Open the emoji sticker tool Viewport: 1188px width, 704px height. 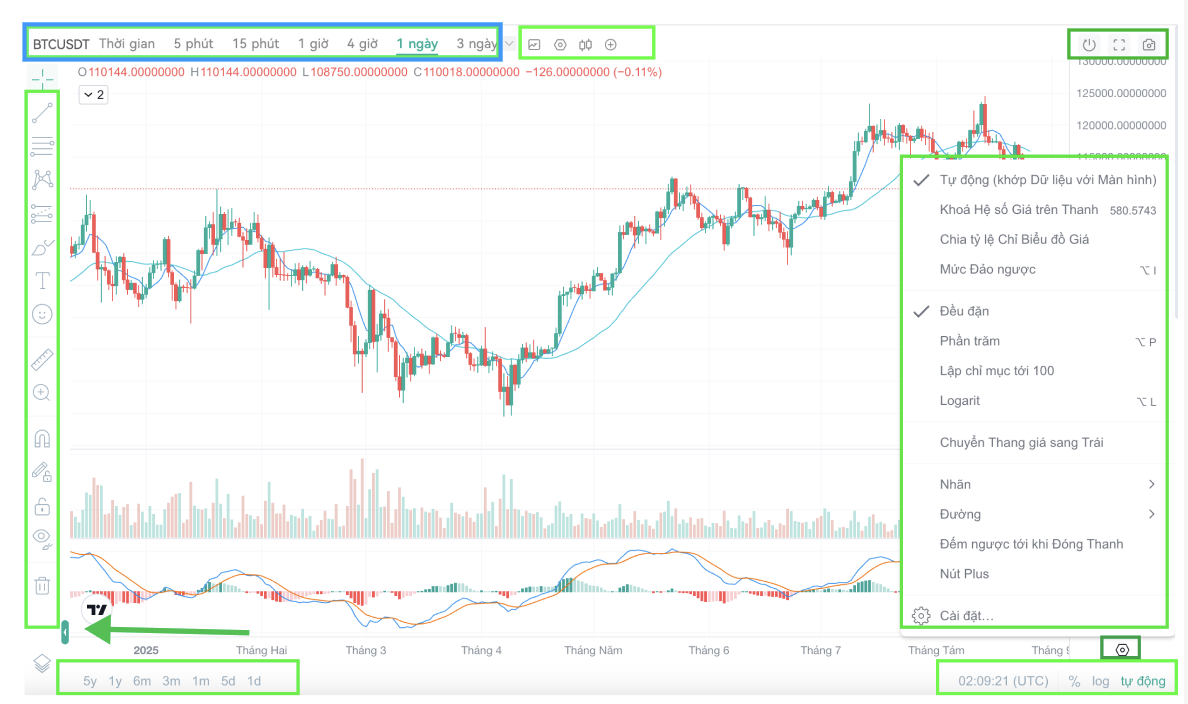pyautogui.click(x=42, y=314)
